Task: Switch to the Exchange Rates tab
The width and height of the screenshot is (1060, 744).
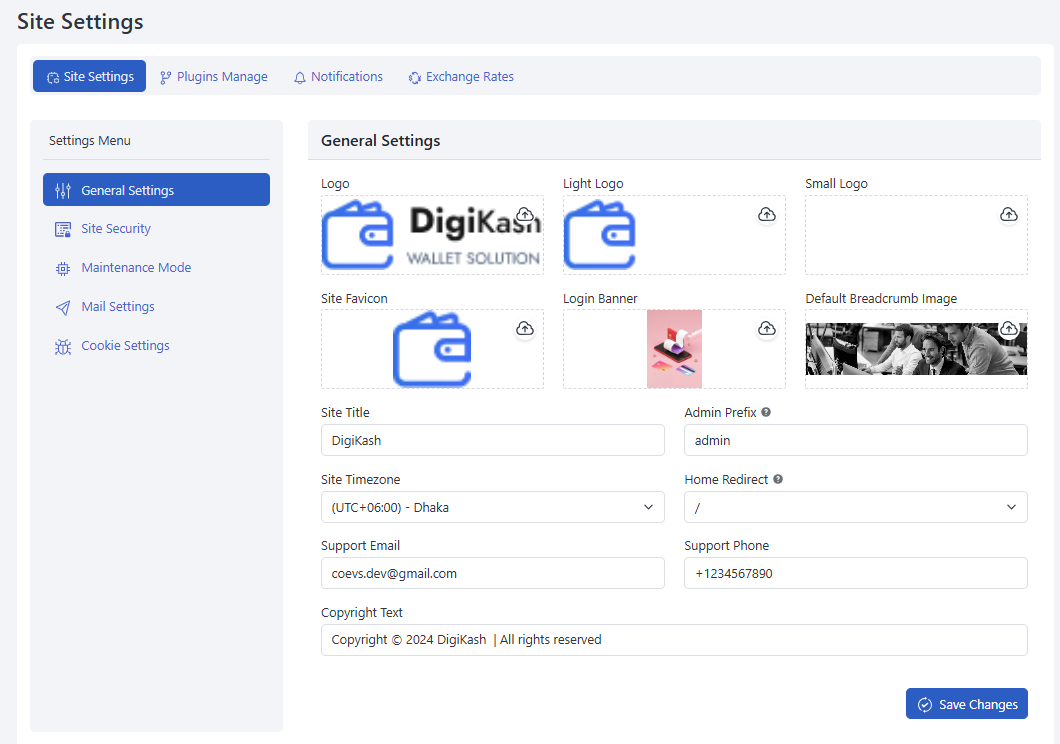Action: tap(461, 76)
